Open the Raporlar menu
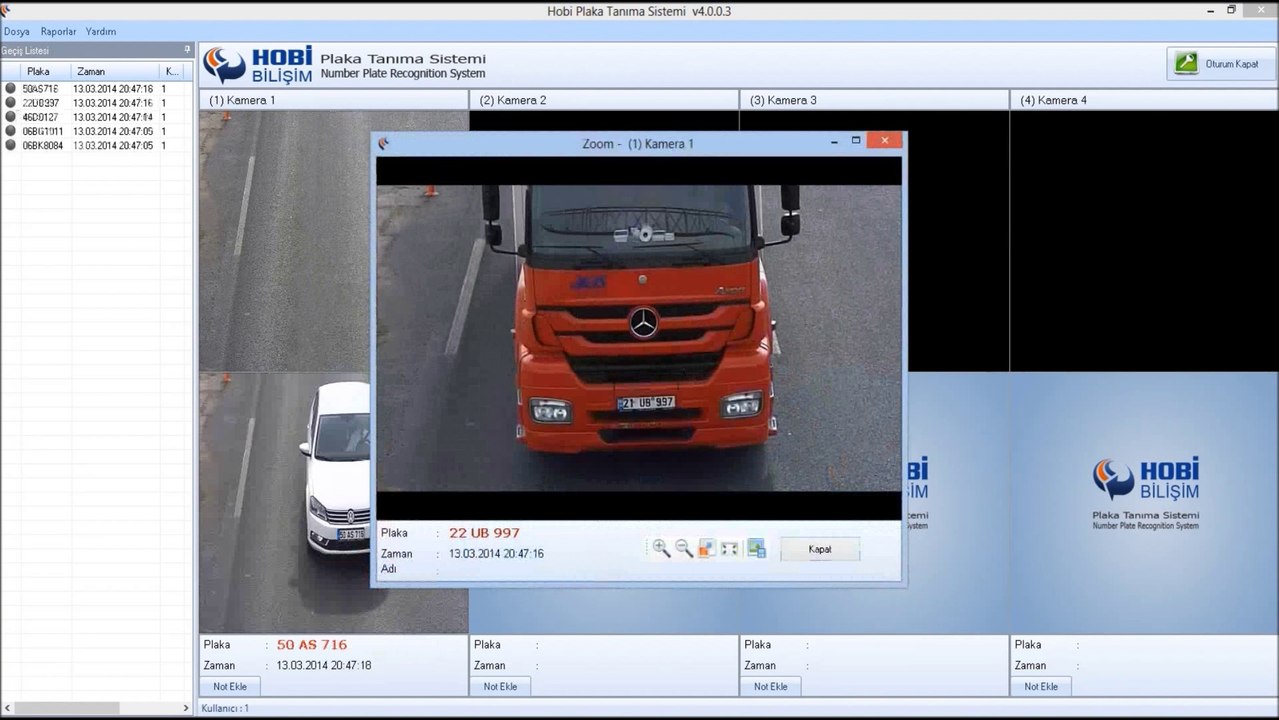 [58, 31]
